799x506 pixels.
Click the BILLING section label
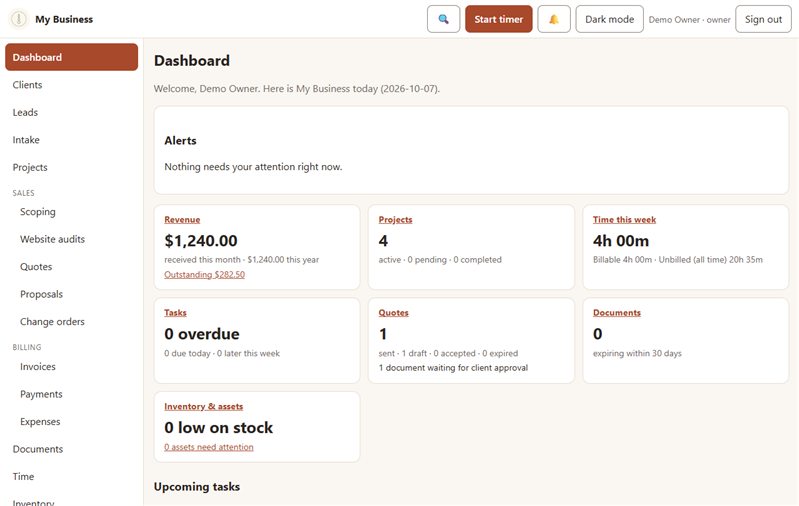pyautogui.click(x=26, y=347)
